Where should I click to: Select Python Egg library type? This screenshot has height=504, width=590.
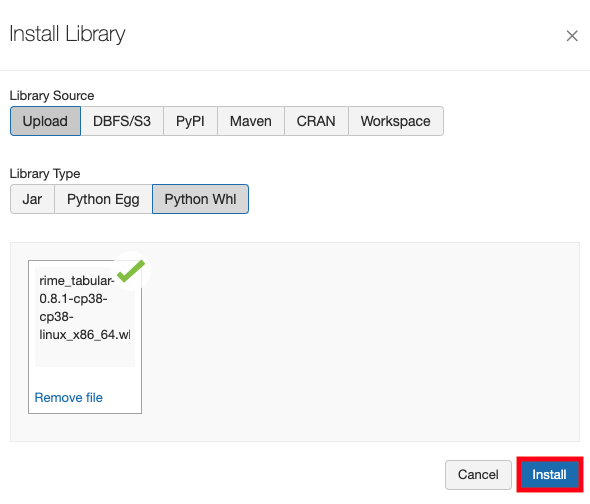[103, 199]
